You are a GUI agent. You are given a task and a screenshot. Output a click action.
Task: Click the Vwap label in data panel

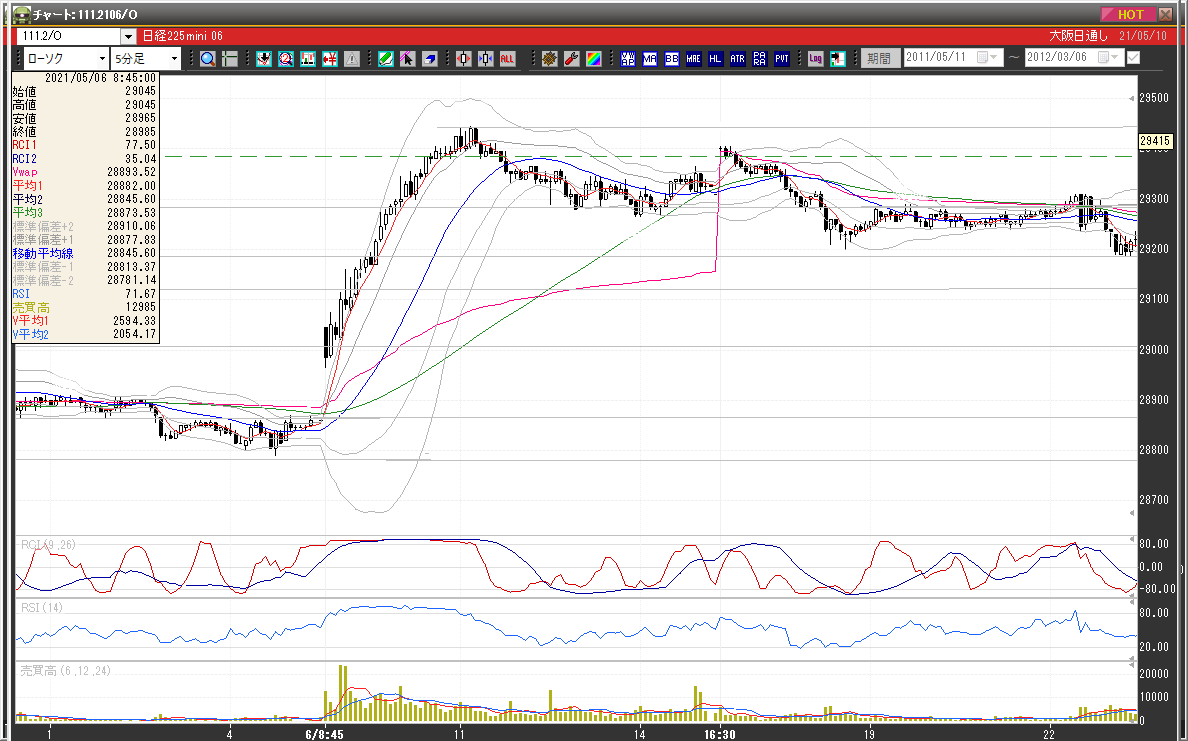[25, 172]
